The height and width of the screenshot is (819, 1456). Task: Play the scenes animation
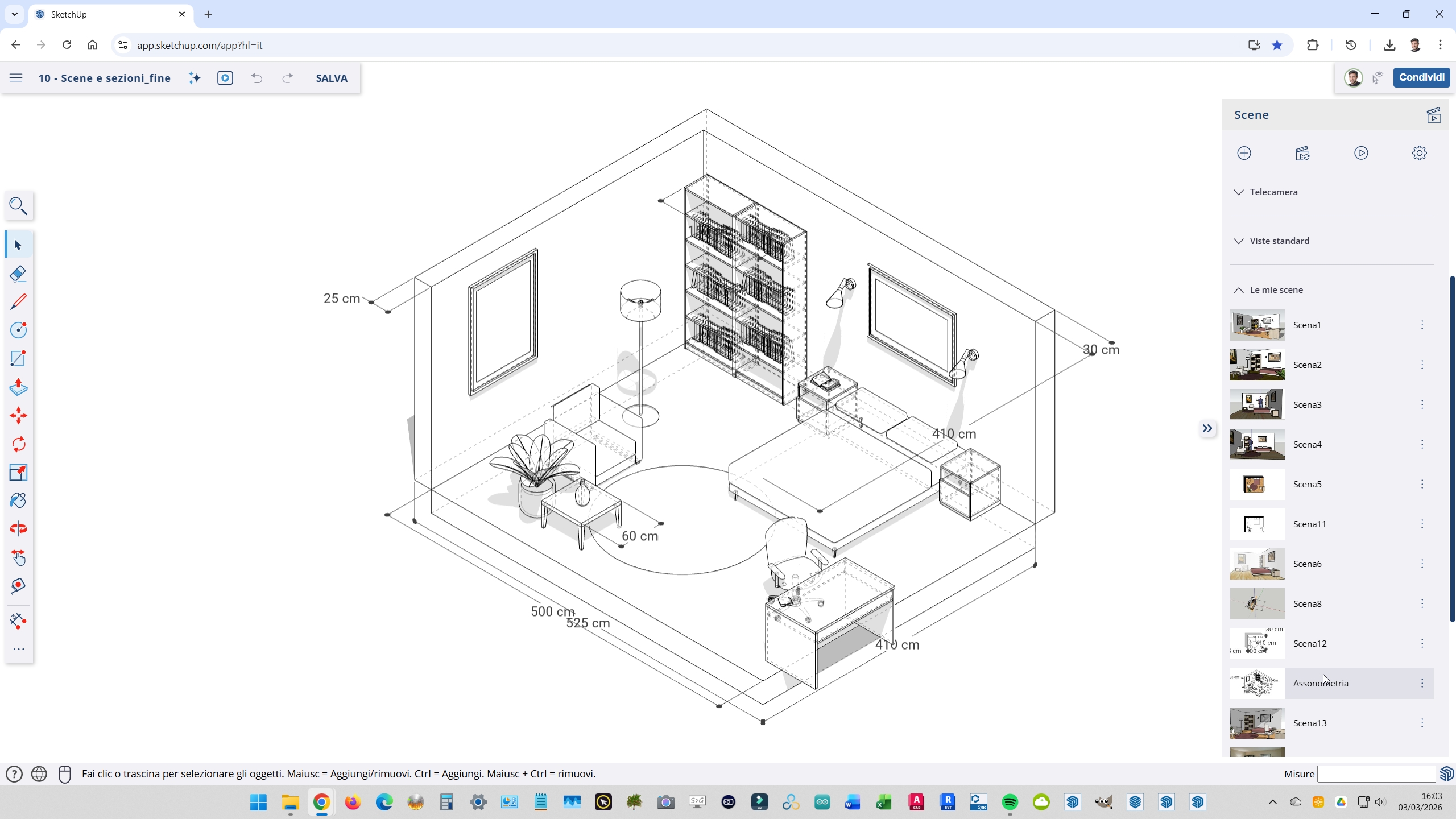(1361, 153)
